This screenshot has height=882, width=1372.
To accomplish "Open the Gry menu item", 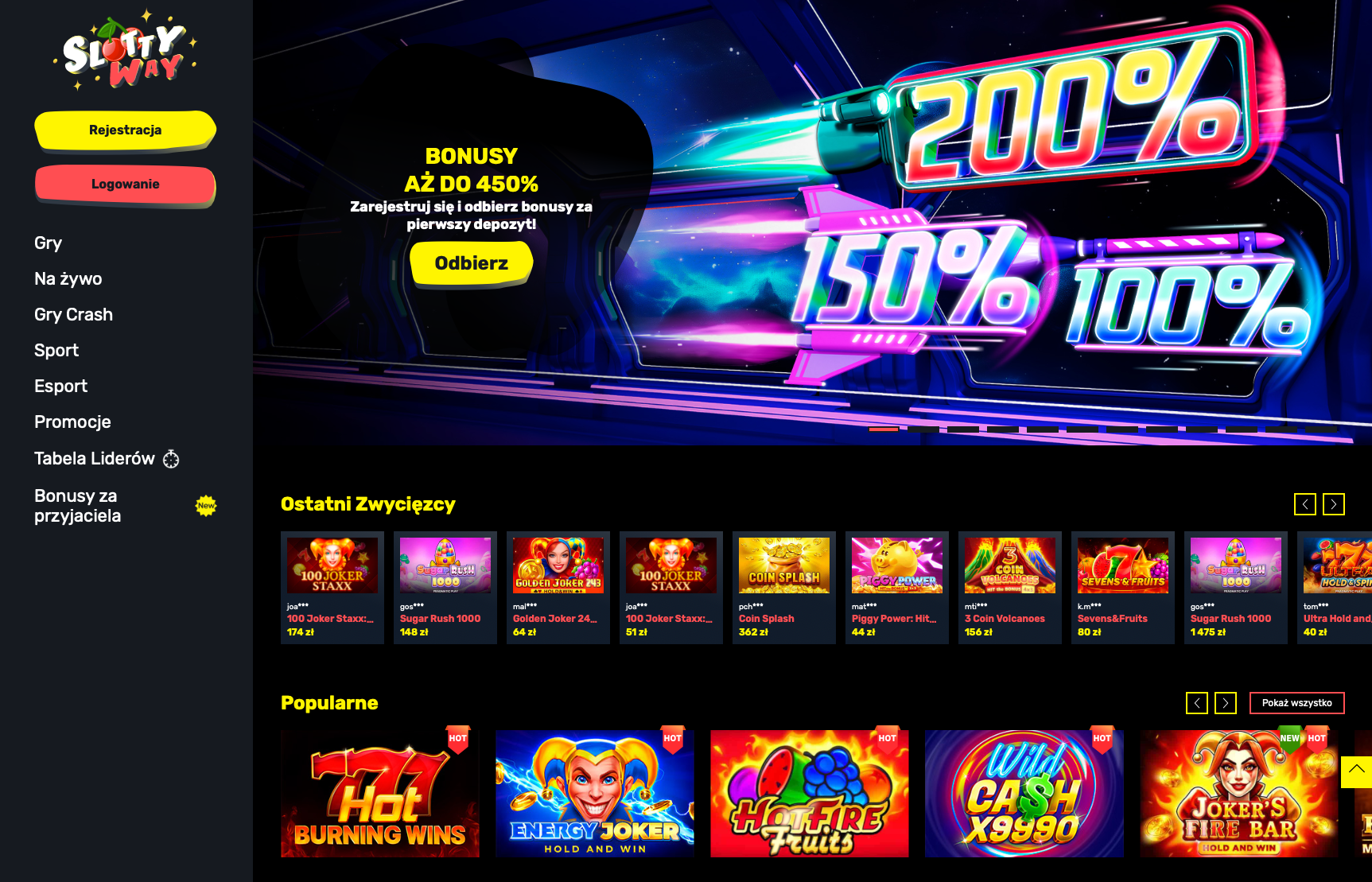I will (48, 243).
